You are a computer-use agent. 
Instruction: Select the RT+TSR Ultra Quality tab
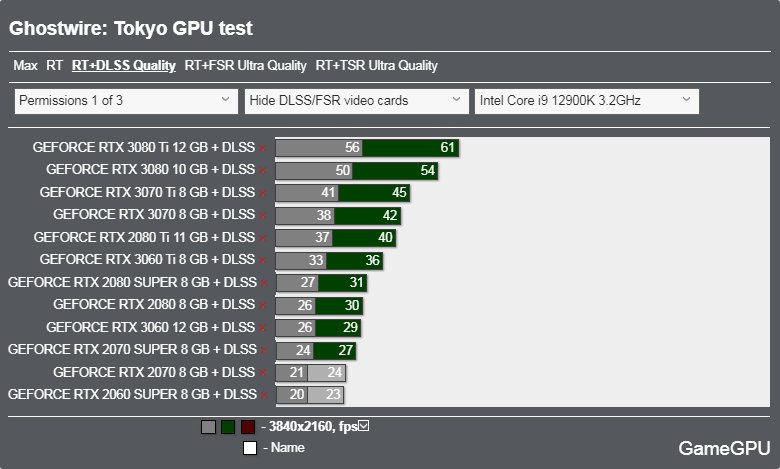[x=377, y=66]
